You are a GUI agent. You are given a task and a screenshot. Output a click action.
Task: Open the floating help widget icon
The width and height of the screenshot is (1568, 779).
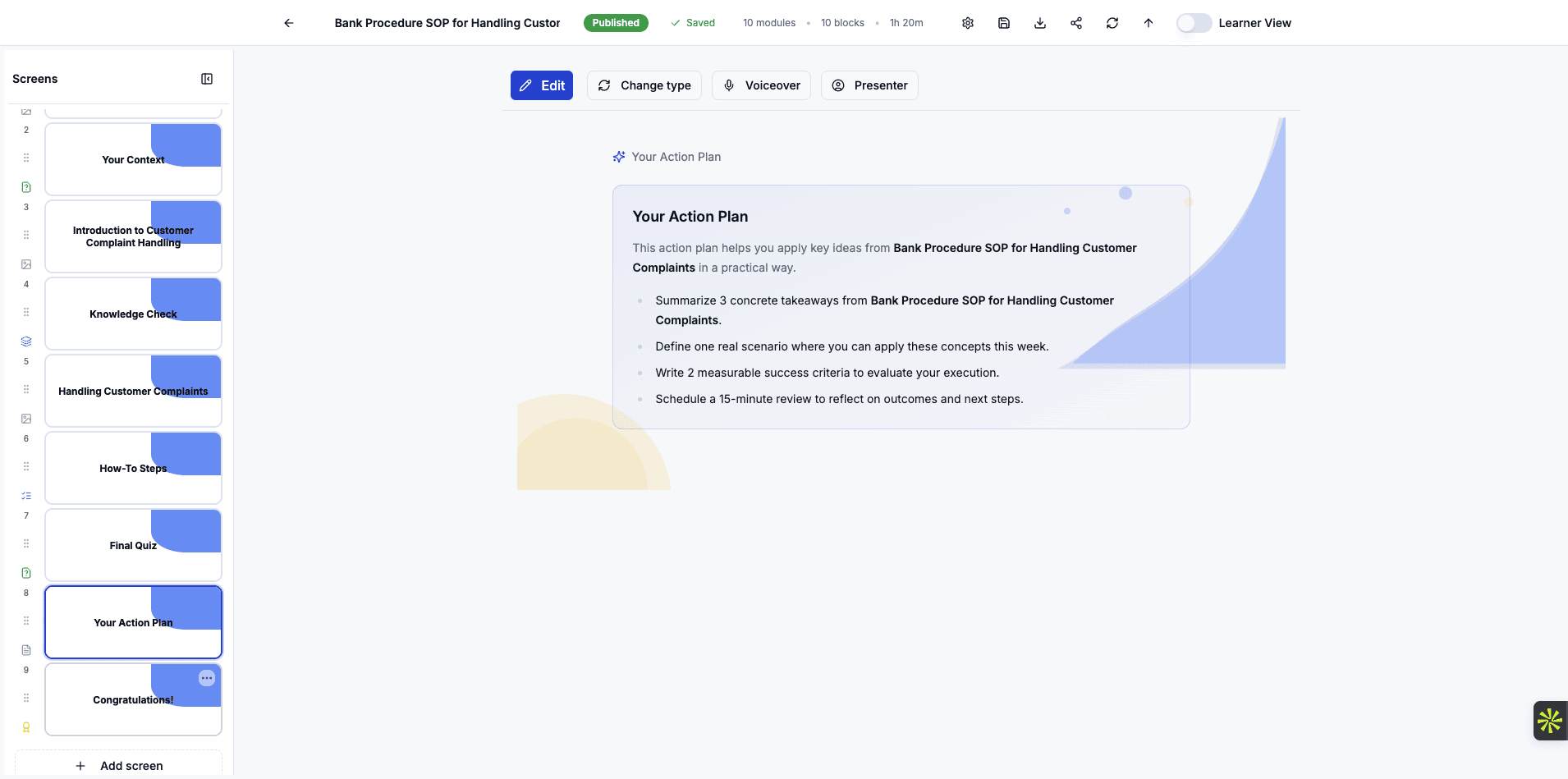(1550, 721)
